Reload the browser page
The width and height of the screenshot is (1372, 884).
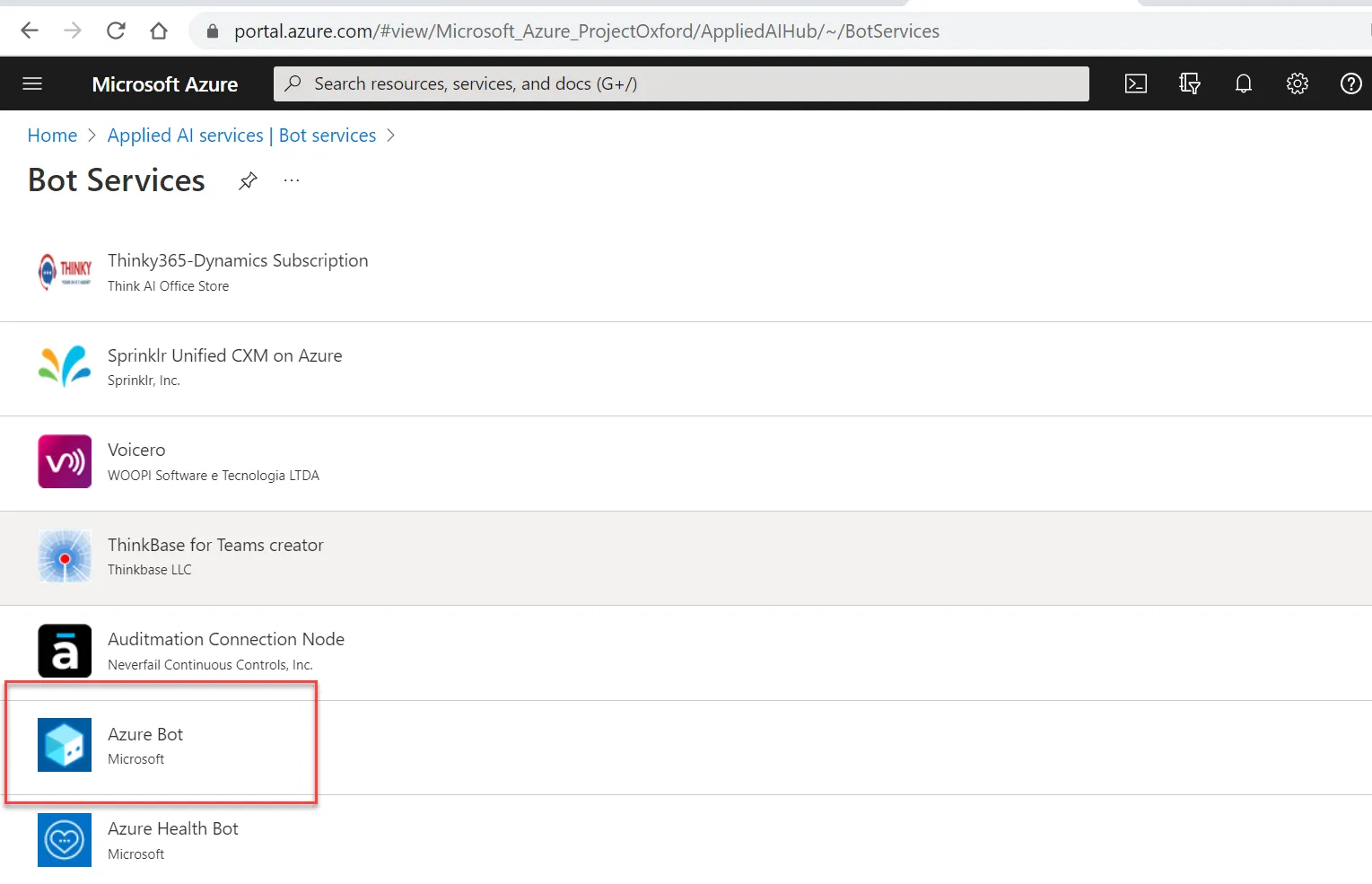[116, 31]
